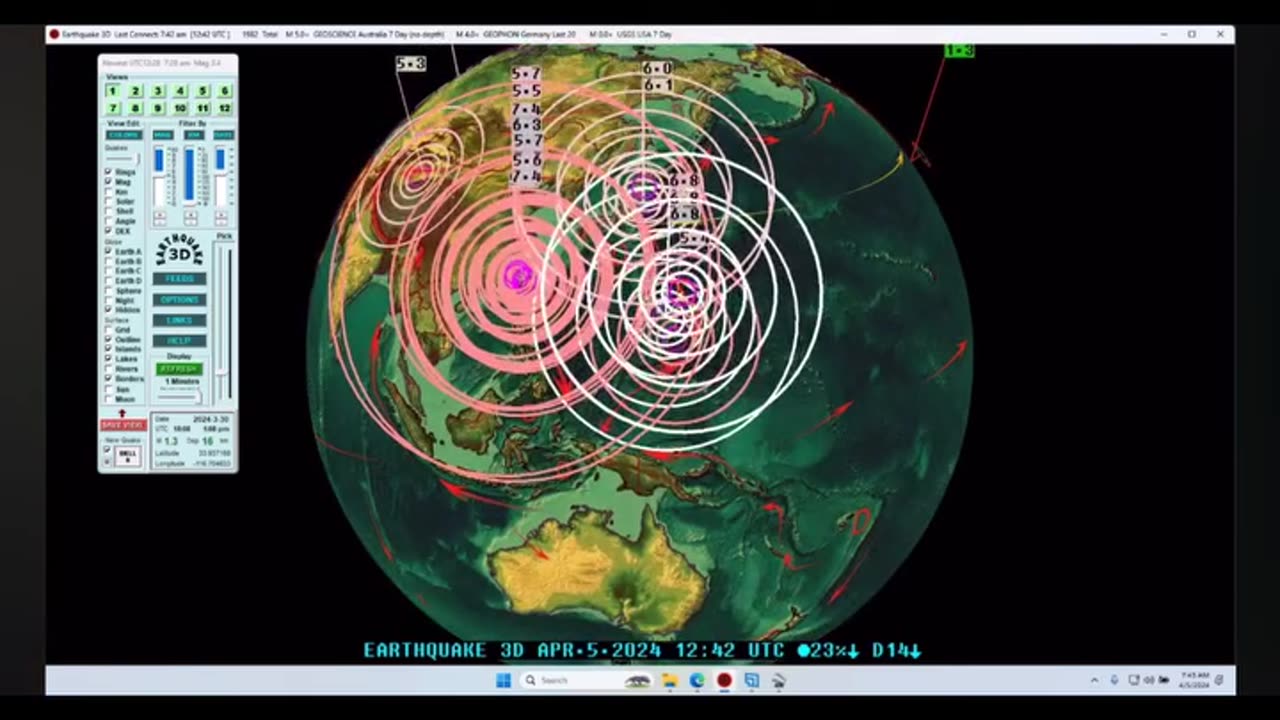Open the FEEDS panel
1280x720 pixels.
(x=179, y=279)
